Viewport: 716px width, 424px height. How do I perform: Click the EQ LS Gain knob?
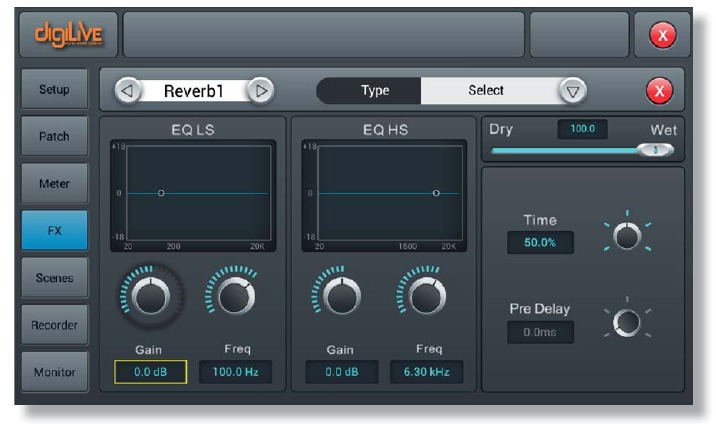tap(151, 296)
